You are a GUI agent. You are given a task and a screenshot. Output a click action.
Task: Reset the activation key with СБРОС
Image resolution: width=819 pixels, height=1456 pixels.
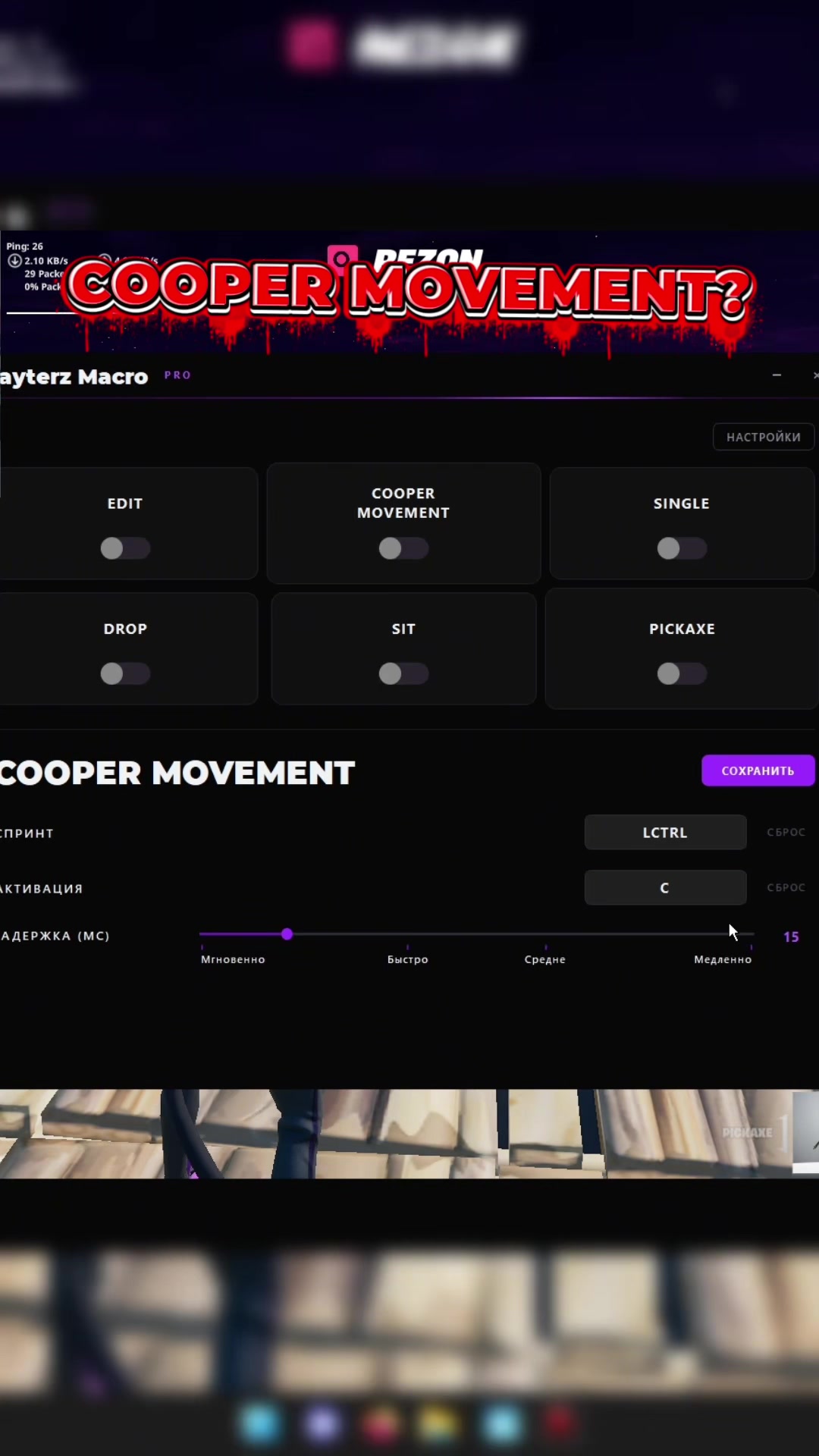pos(786,888)
